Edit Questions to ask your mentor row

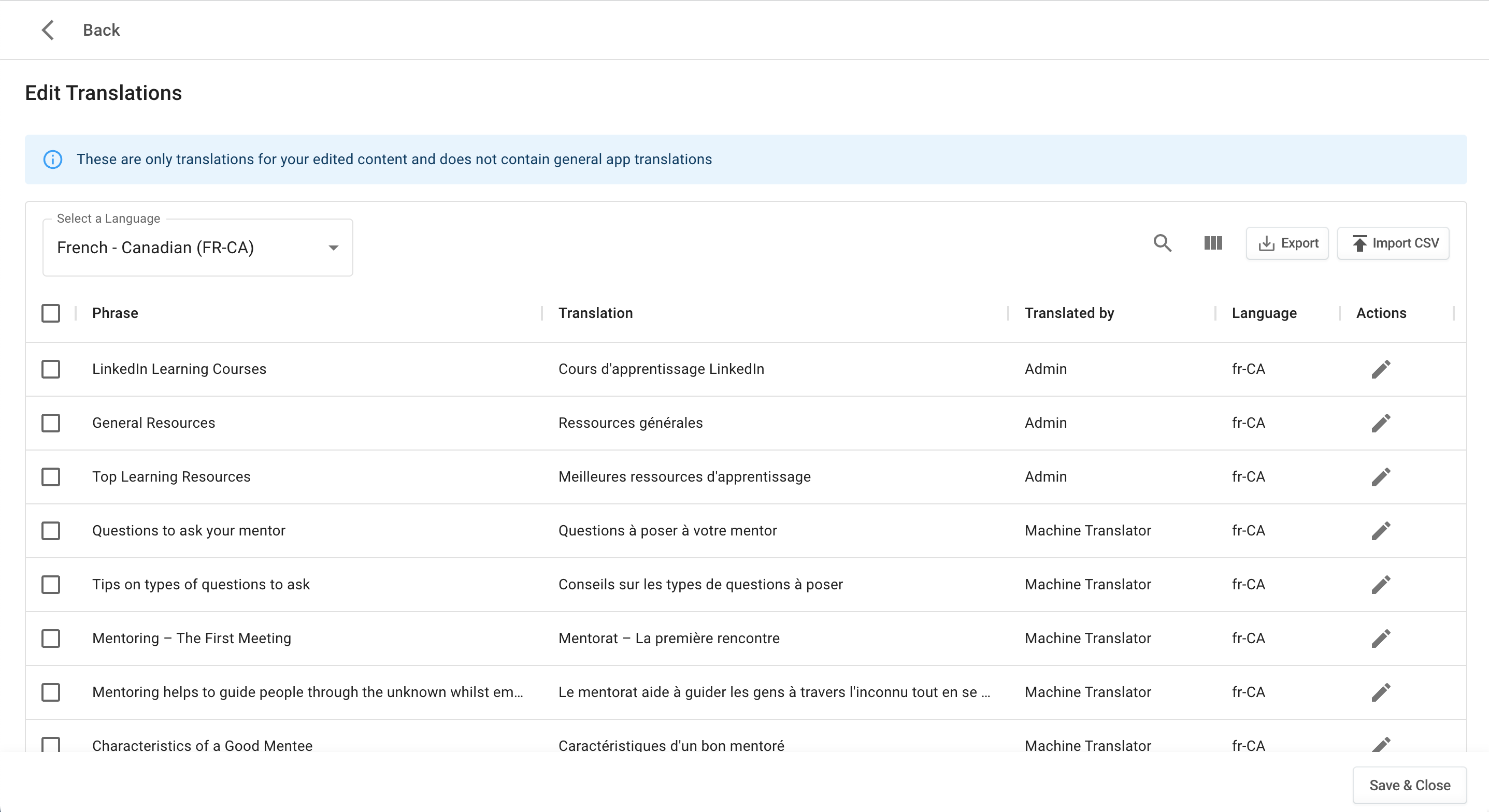coord(1380,531)
